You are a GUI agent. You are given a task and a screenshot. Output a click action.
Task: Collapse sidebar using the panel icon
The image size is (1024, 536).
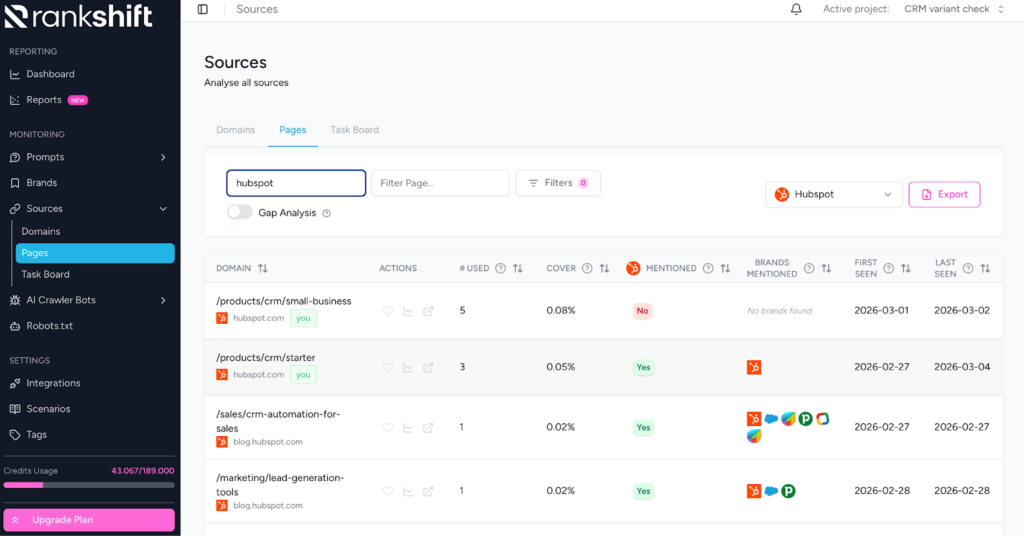tap(203, 9)
